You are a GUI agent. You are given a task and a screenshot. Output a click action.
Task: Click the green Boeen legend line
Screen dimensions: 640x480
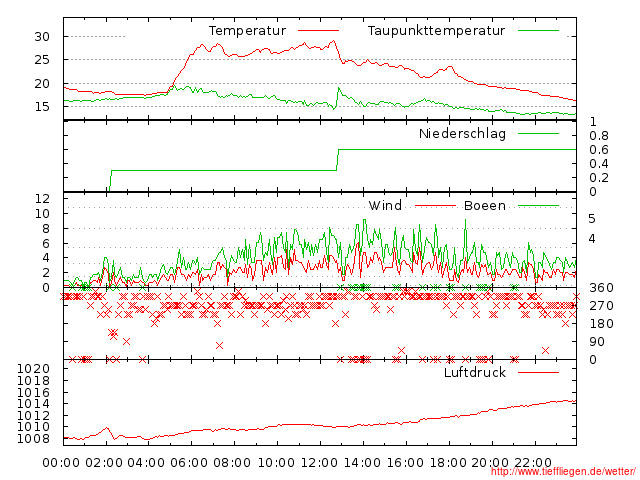538,206
